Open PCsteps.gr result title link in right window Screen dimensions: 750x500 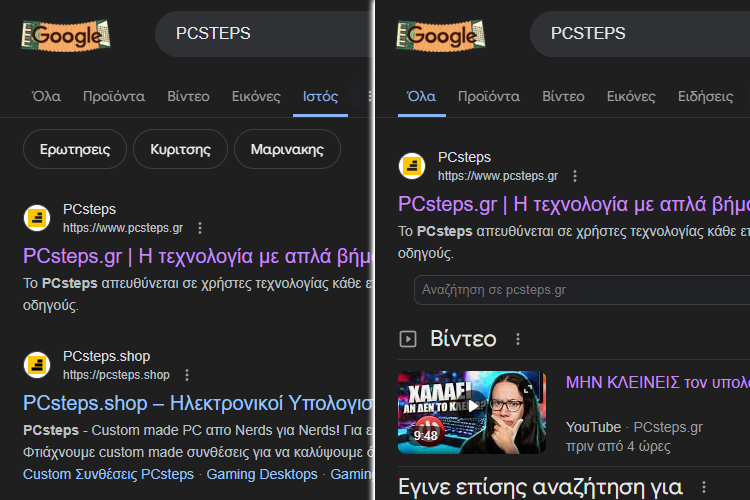573,204
